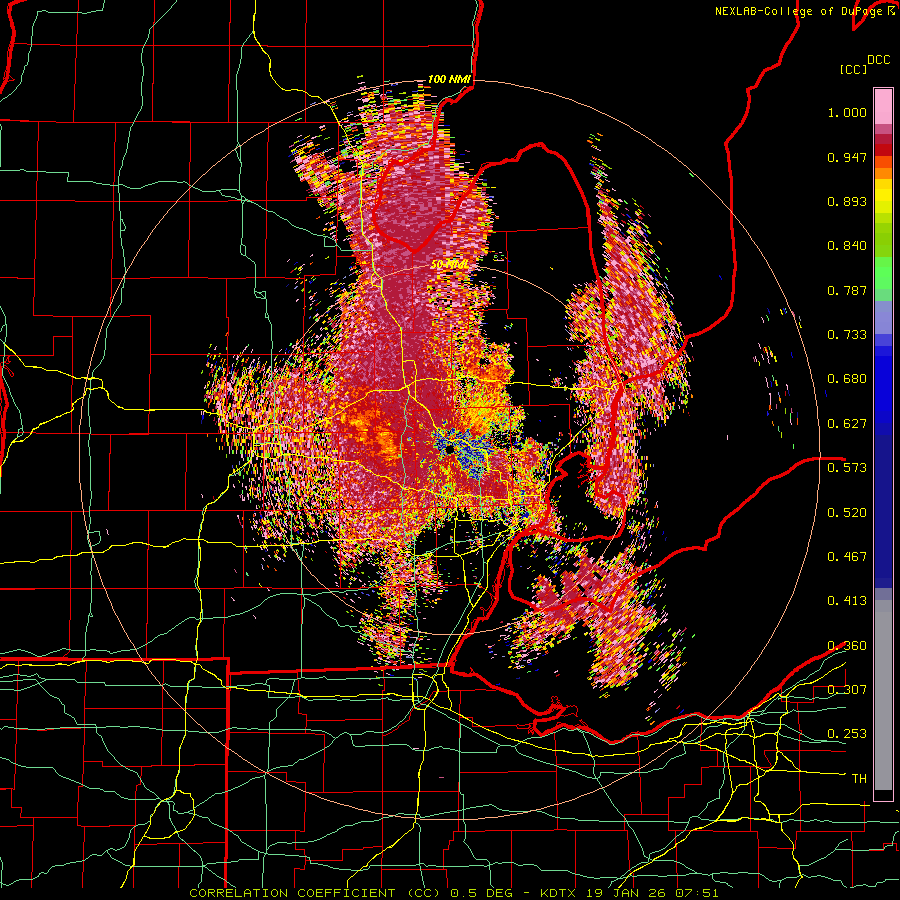Screen dimensions: 900x900
Task: Pick the gray low-value color bar segment
Action: click(883, 695)
